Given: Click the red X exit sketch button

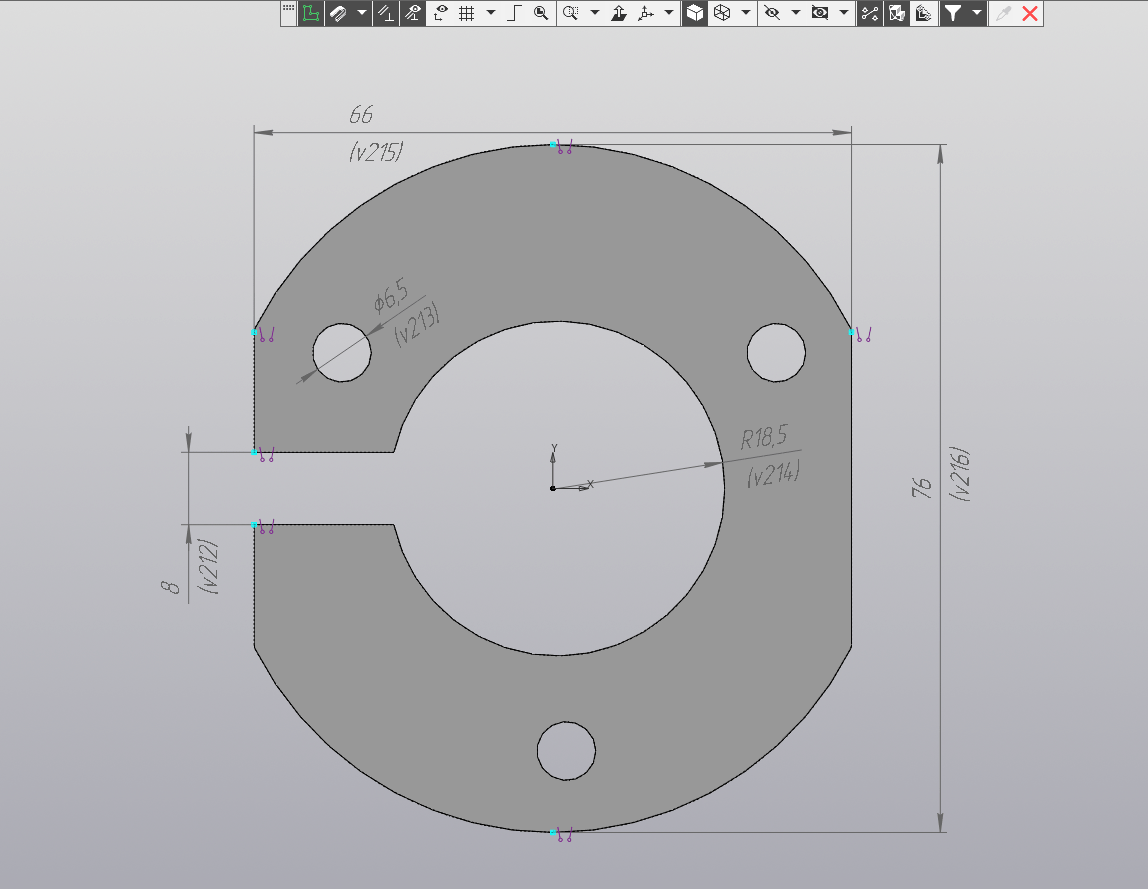Looking at the screenshot, I should [x=1030, y=13].
